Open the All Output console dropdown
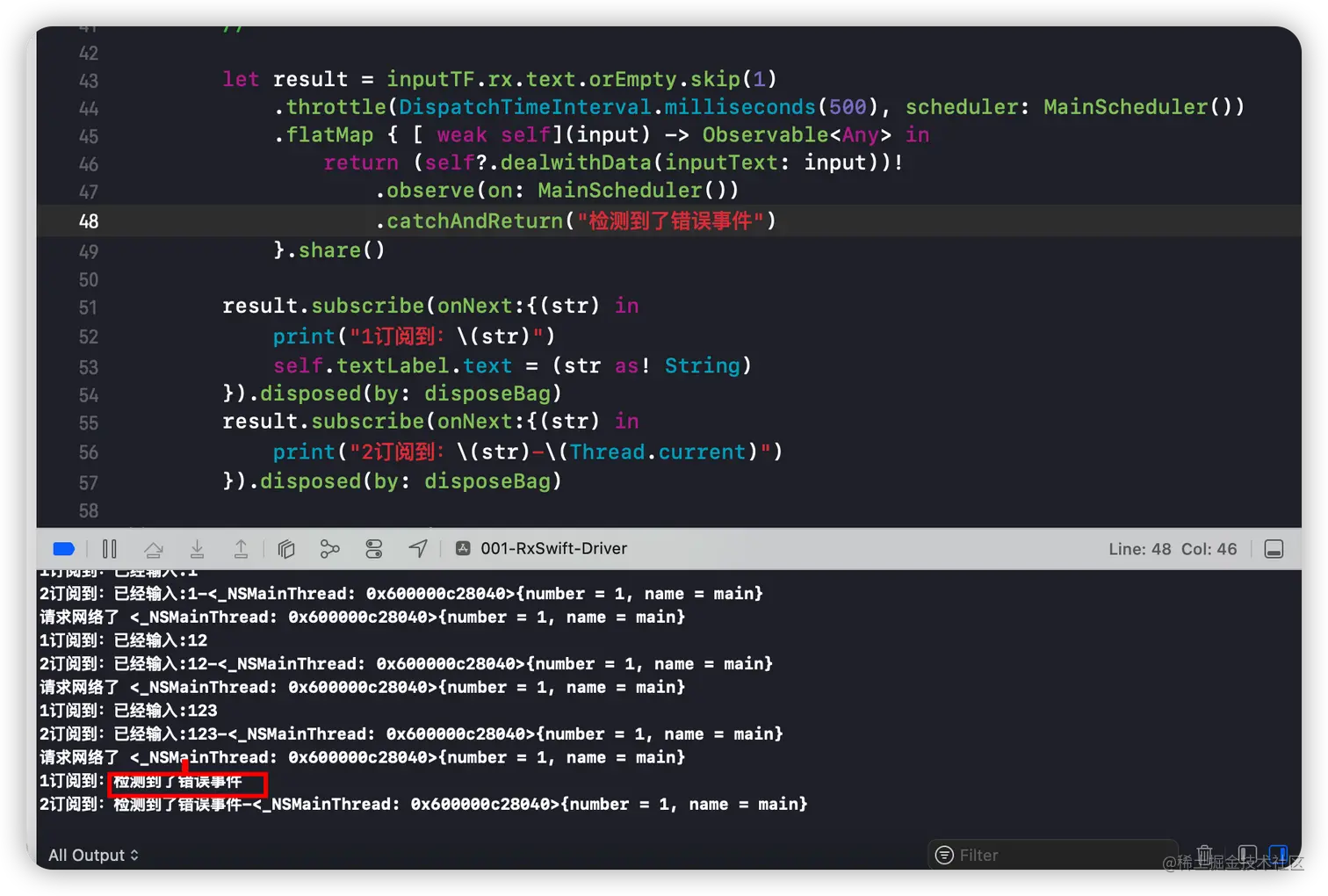 (93, 855)
